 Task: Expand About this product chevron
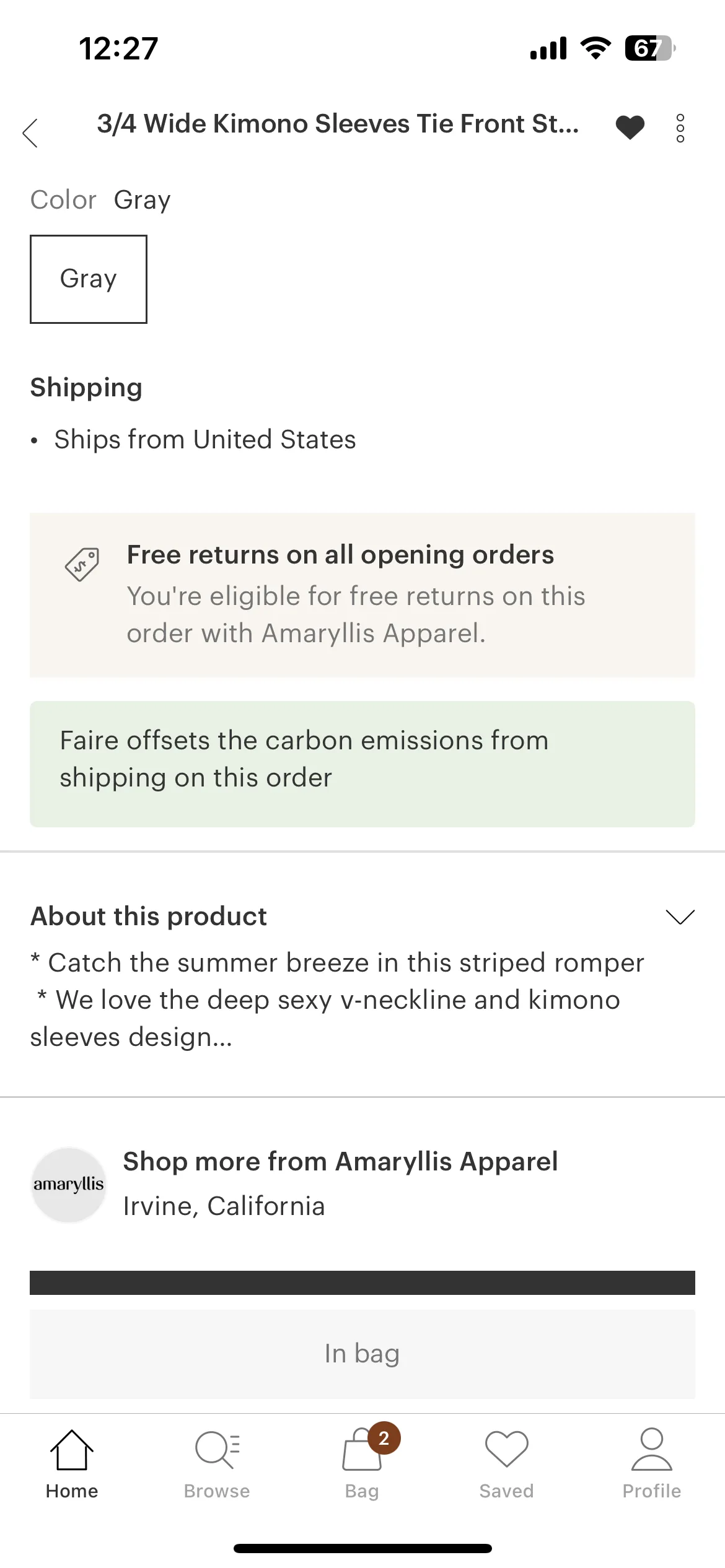[680, 916]
